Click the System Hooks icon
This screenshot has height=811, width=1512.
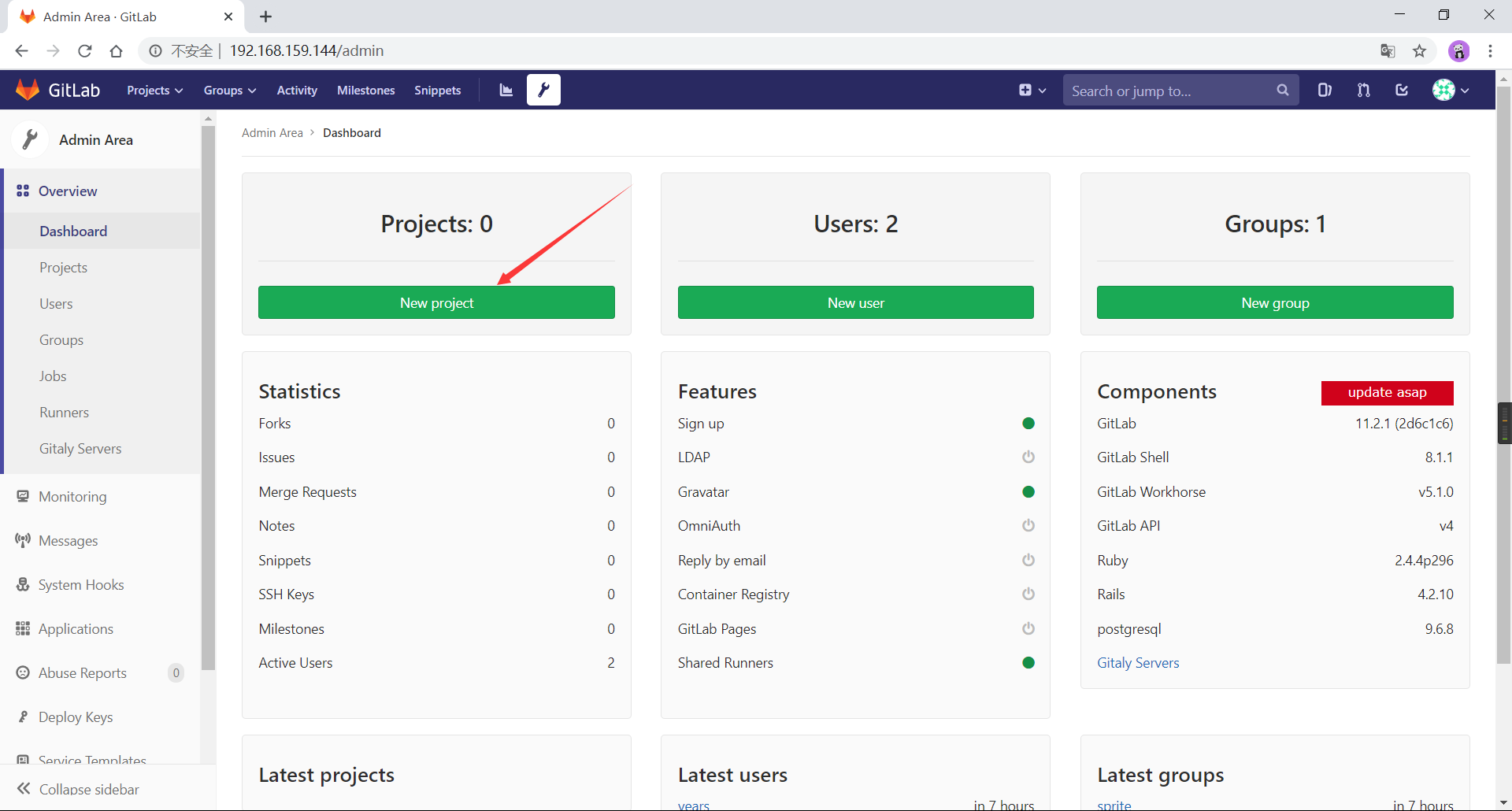point(23,584)
